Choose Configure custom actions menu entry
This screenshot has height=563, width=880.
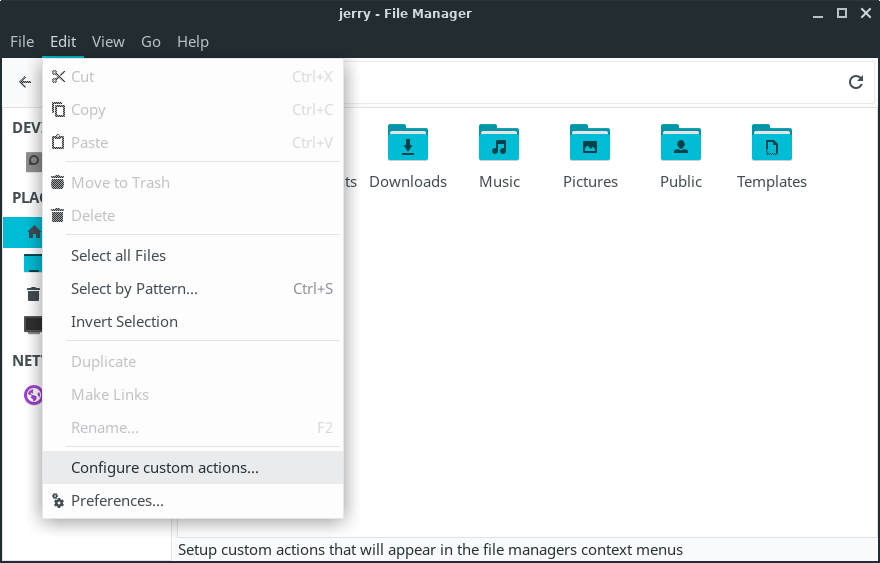coord(165,468)
